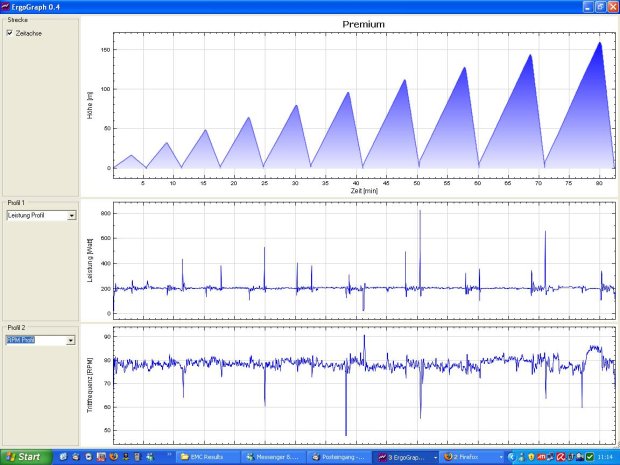Show hidden tray icons with the blue arrow
This screenshot has width=620, height=465.
pyautogui.click(x=501, y=457)
